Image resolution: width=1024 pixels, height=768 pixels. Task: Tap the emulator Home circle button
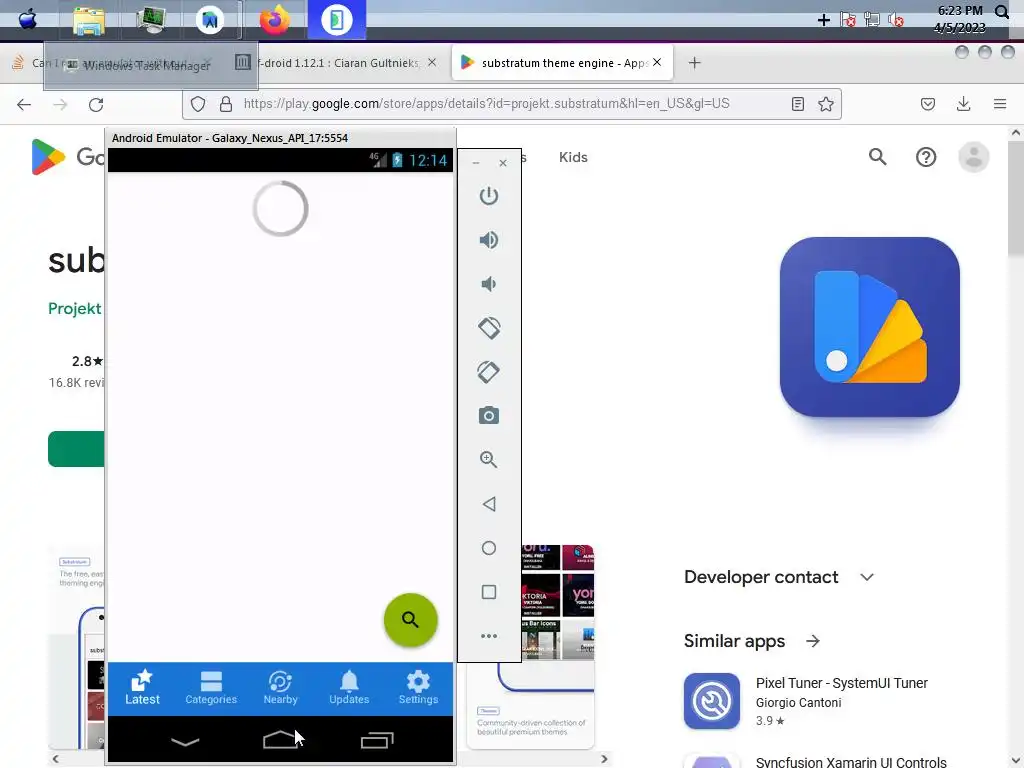(488, 548)
